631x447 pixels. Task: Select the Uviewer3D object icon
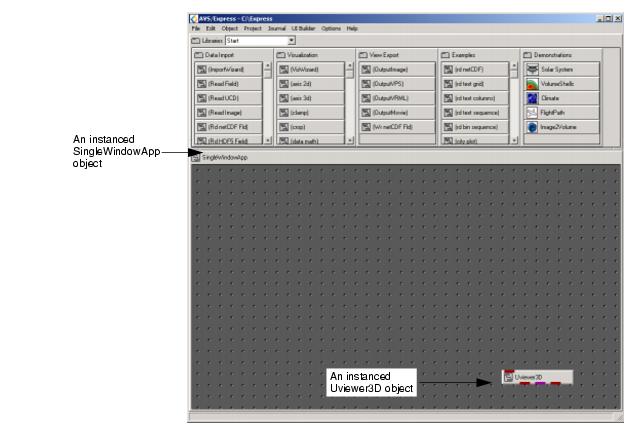coord(509,377)
